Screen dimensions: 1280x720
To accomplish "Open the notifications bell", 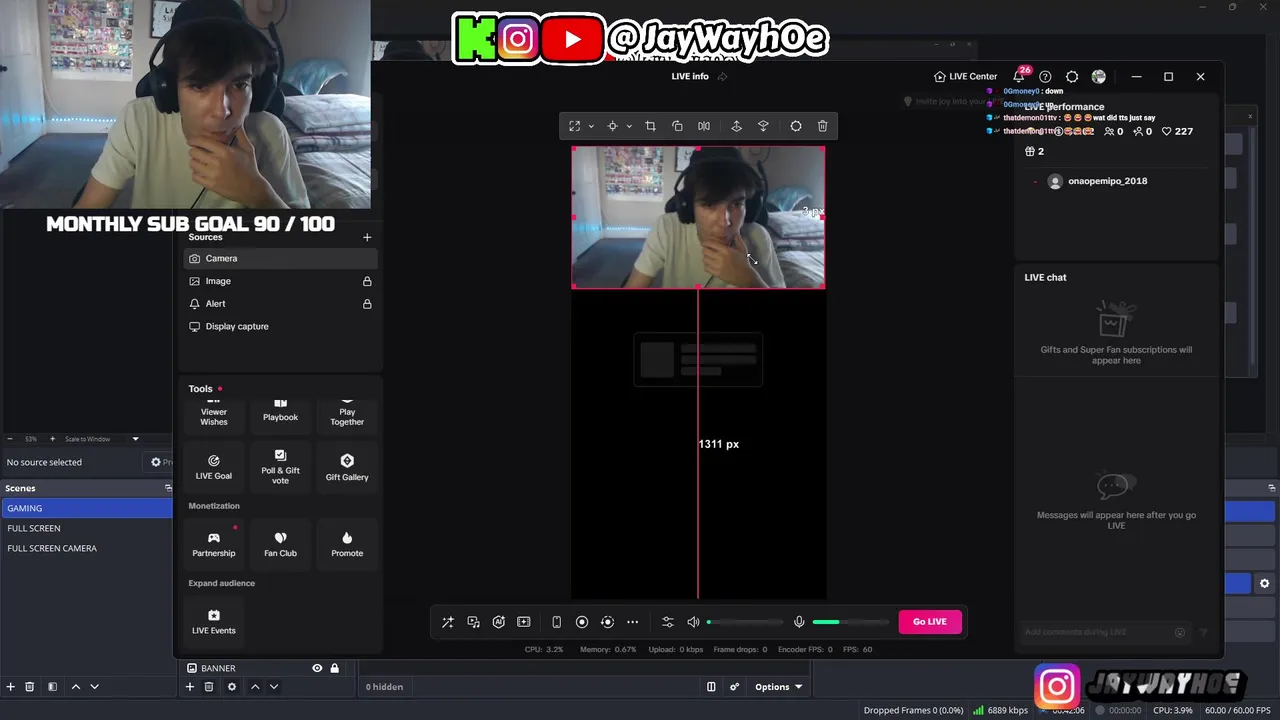I will tap(1019, 76).
